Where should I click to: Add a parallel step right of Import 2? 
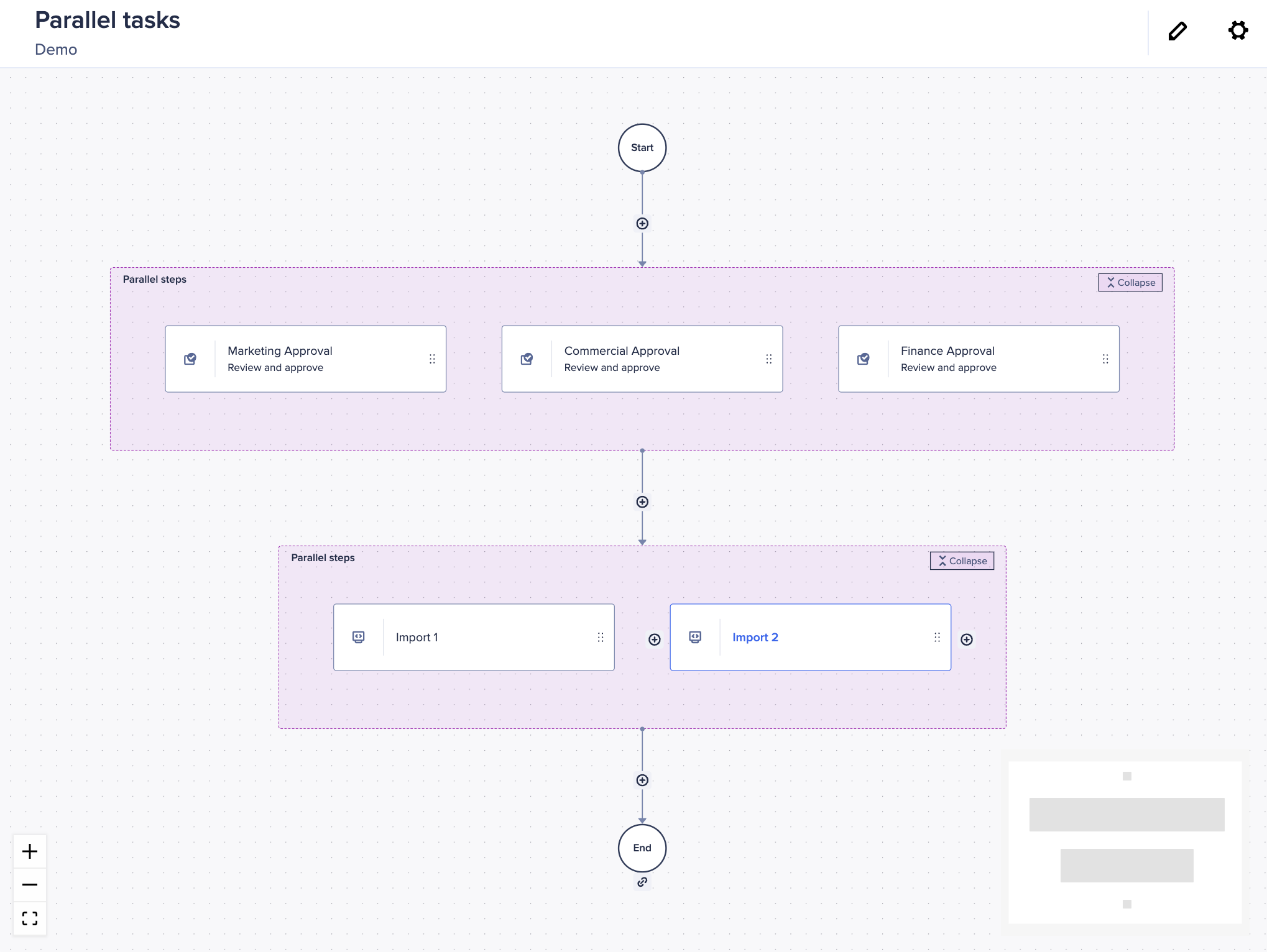(967, 639)
